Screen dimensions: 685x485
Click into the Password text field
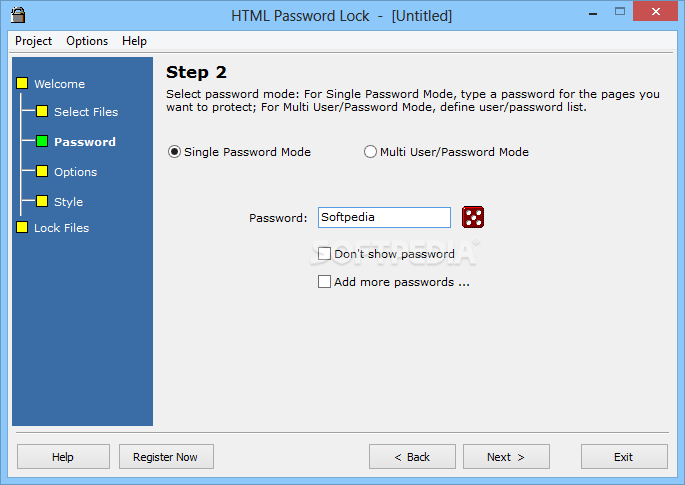(384, 217)
